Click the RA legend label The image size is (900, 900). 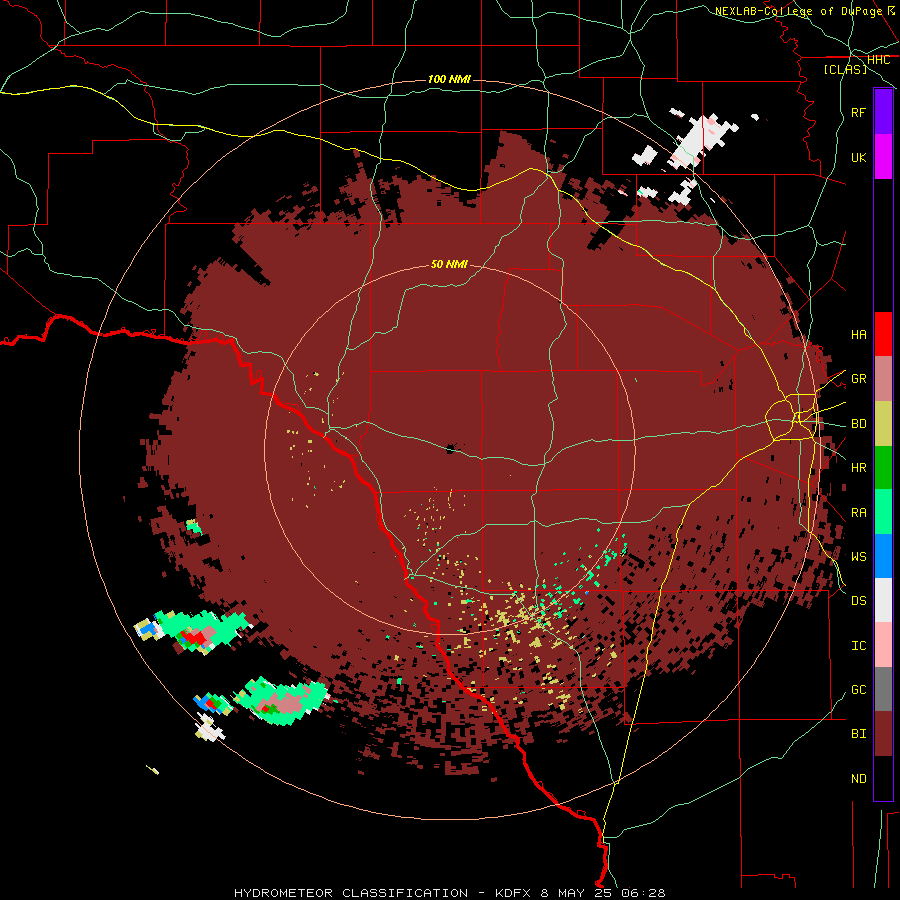[859, 512]
